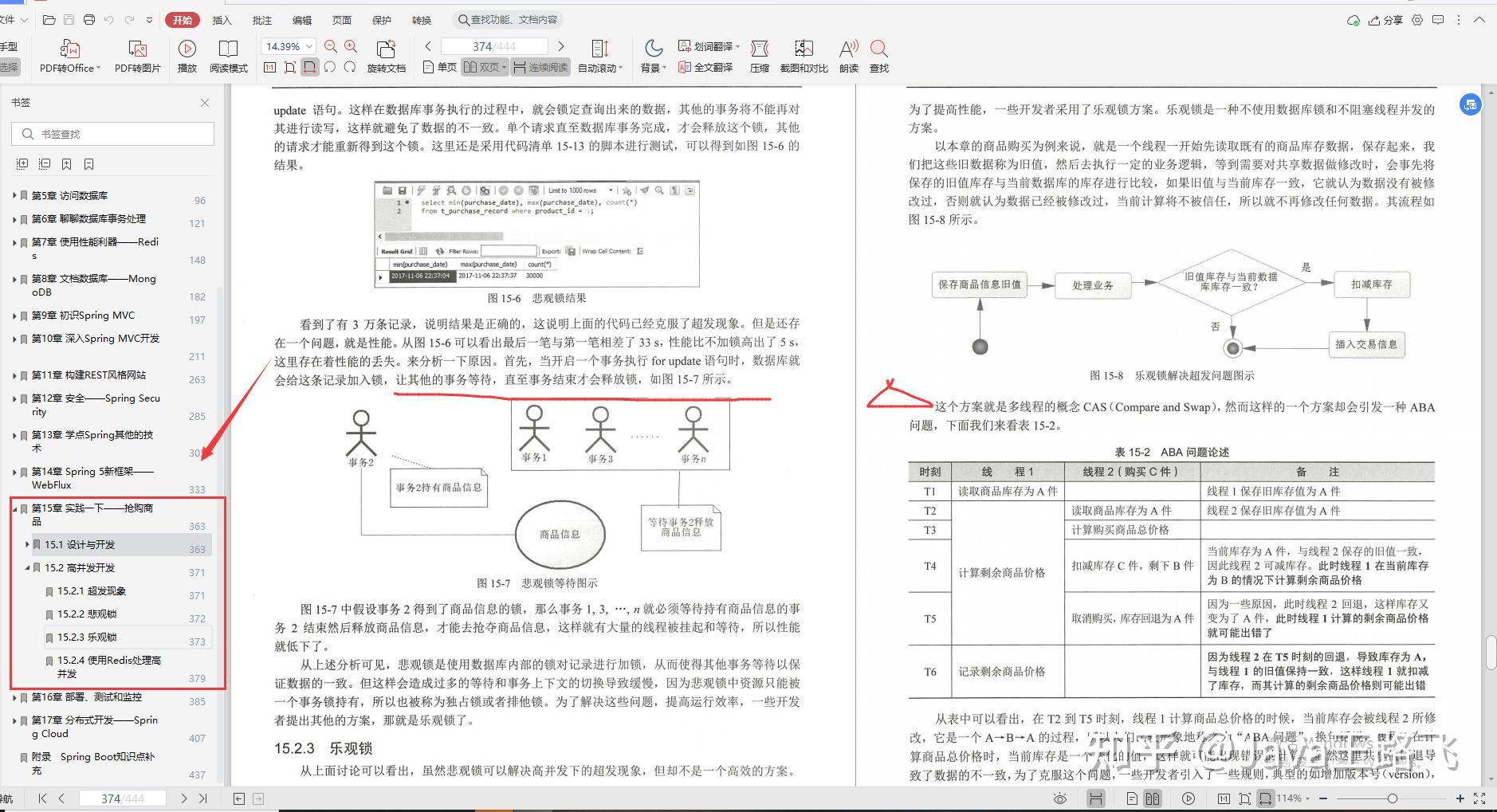Collapse the 15.2 高并发开发 bookmark
Screen dimensions: 1497x812
[x=27, y=568]
